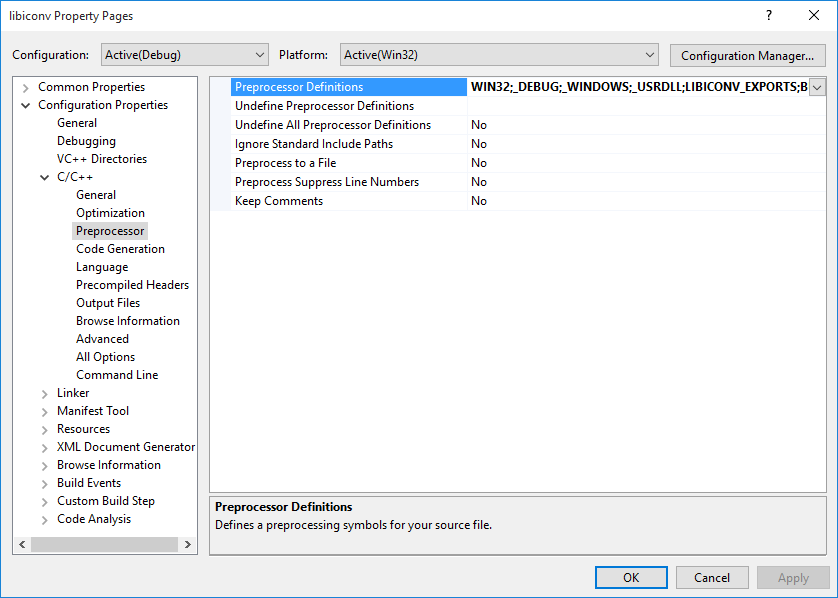This screenshot has height=598, width=838.
Task: Select General under C/C++
Action: (96, 195)
